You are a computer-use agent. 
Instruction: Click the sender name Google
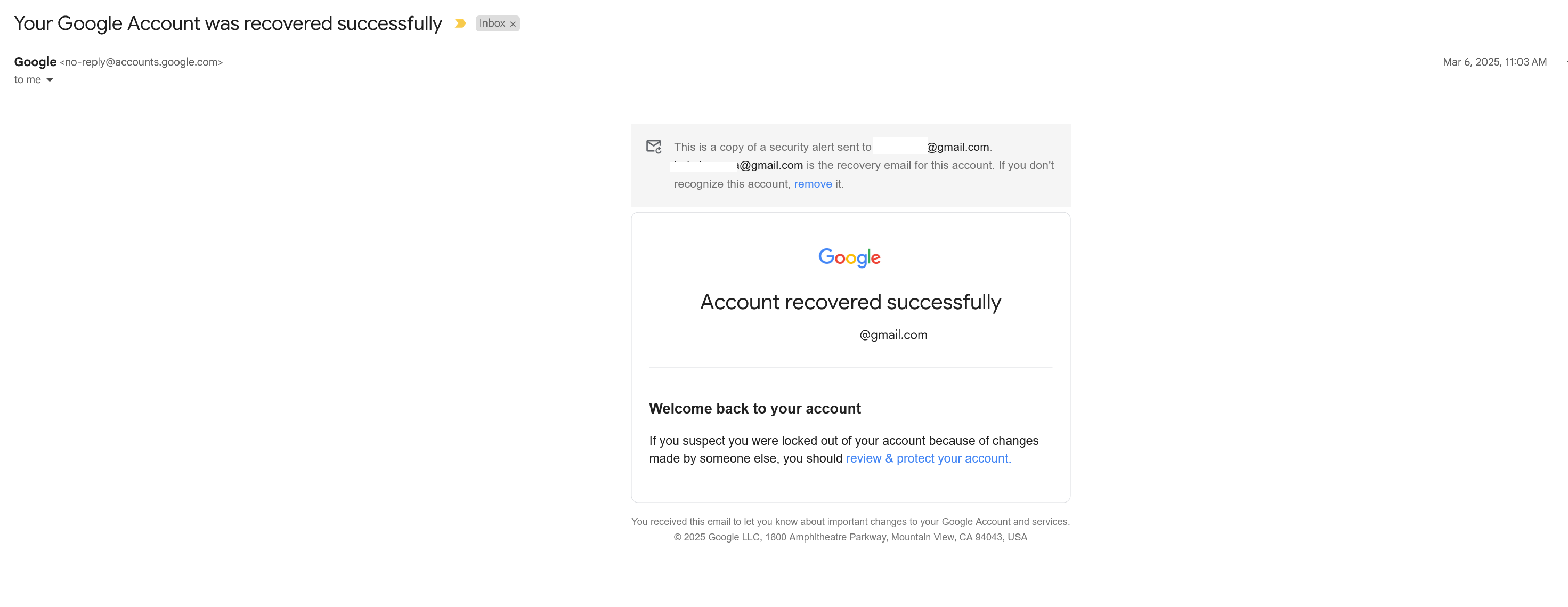point(35,61)
